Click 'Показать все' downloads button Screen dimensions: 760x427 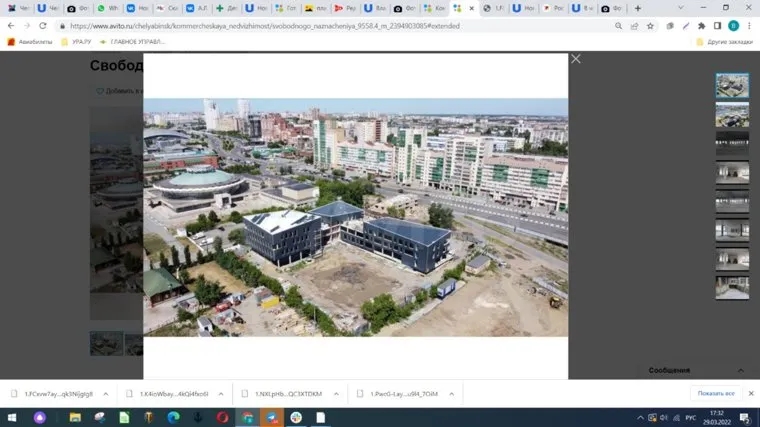716,394
